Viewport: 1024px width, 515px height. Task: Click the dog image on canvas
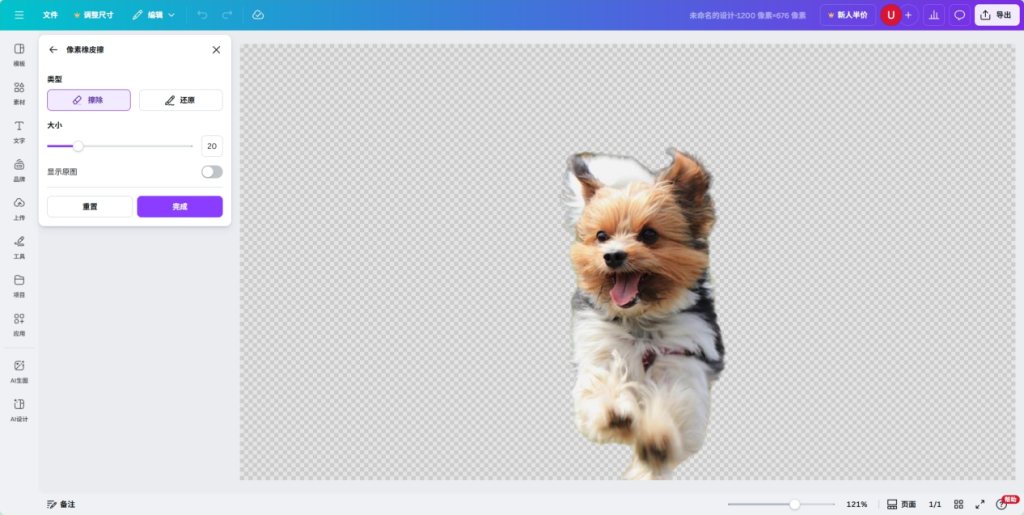[x=643, y=313]
